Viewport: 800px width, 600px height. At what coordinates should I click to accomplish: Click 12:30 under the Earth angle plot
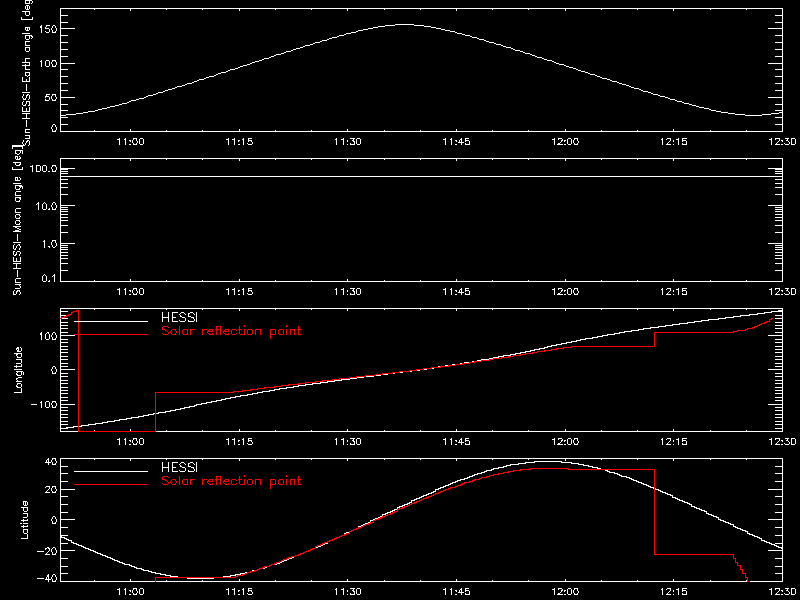[782, 142]
